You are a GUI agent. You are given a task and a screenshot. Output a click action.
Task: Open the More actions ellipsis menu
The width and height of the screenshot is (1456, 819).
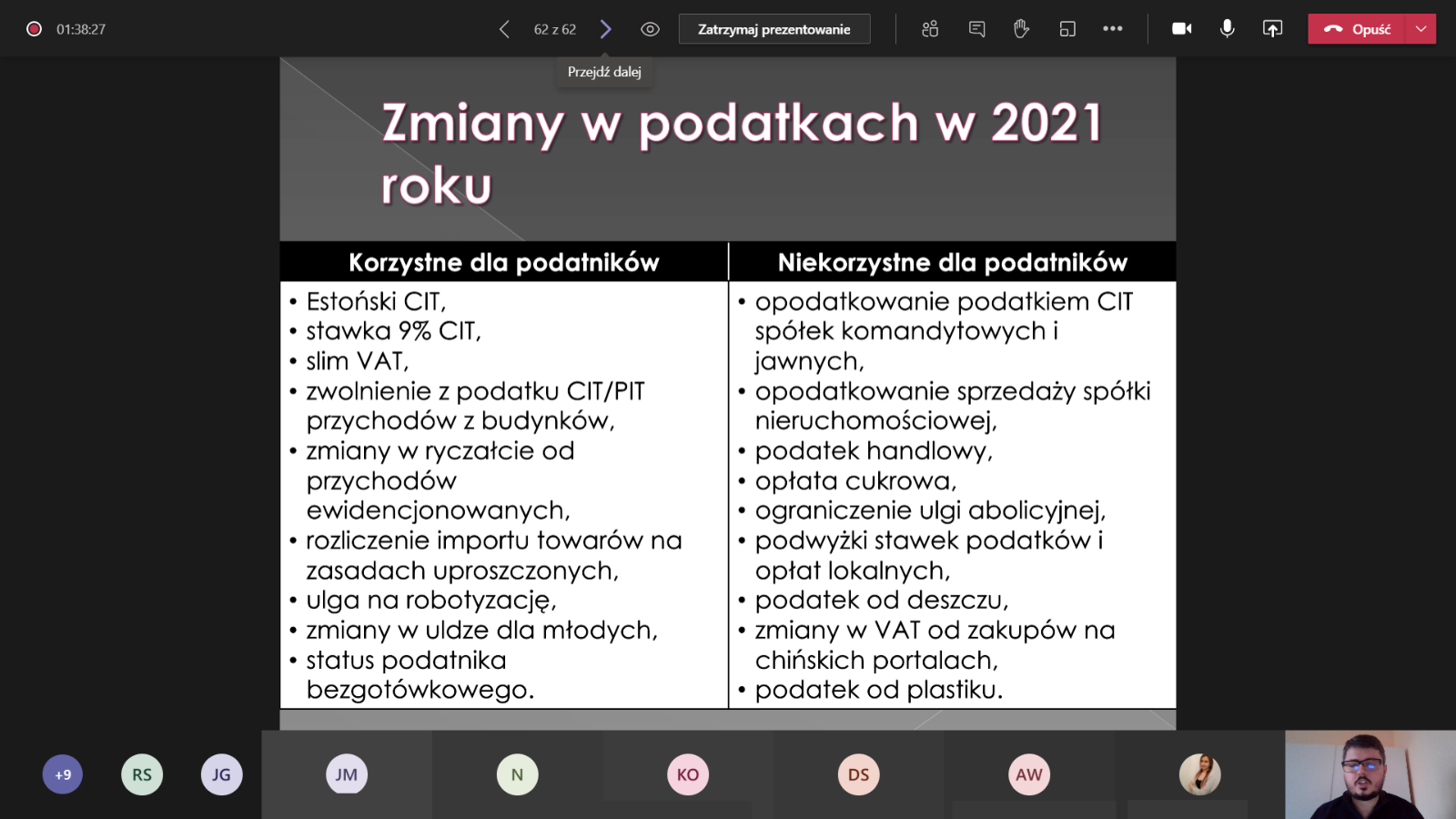point(1112,29)
